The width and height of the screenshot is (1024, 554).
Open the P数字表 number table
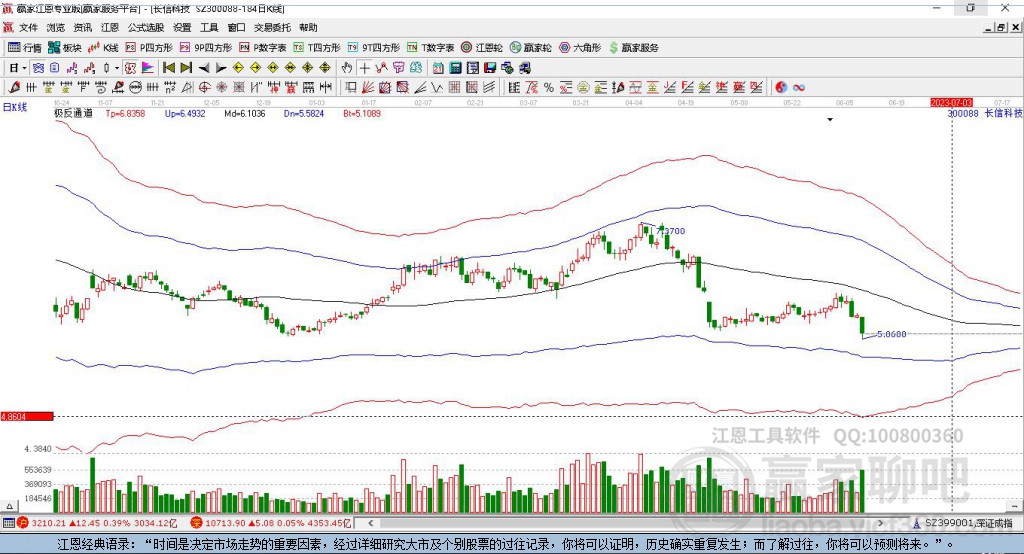click(x=263, y=48)
